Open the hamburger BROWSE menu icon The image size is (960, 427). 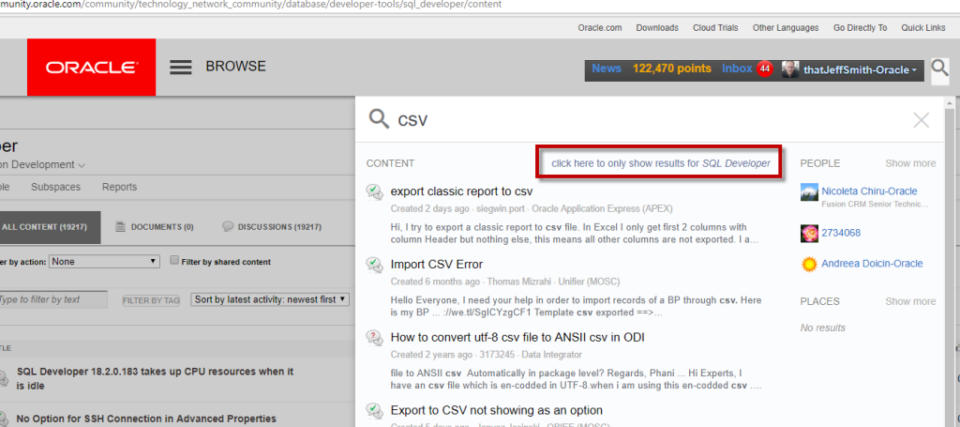coord(181,67)
